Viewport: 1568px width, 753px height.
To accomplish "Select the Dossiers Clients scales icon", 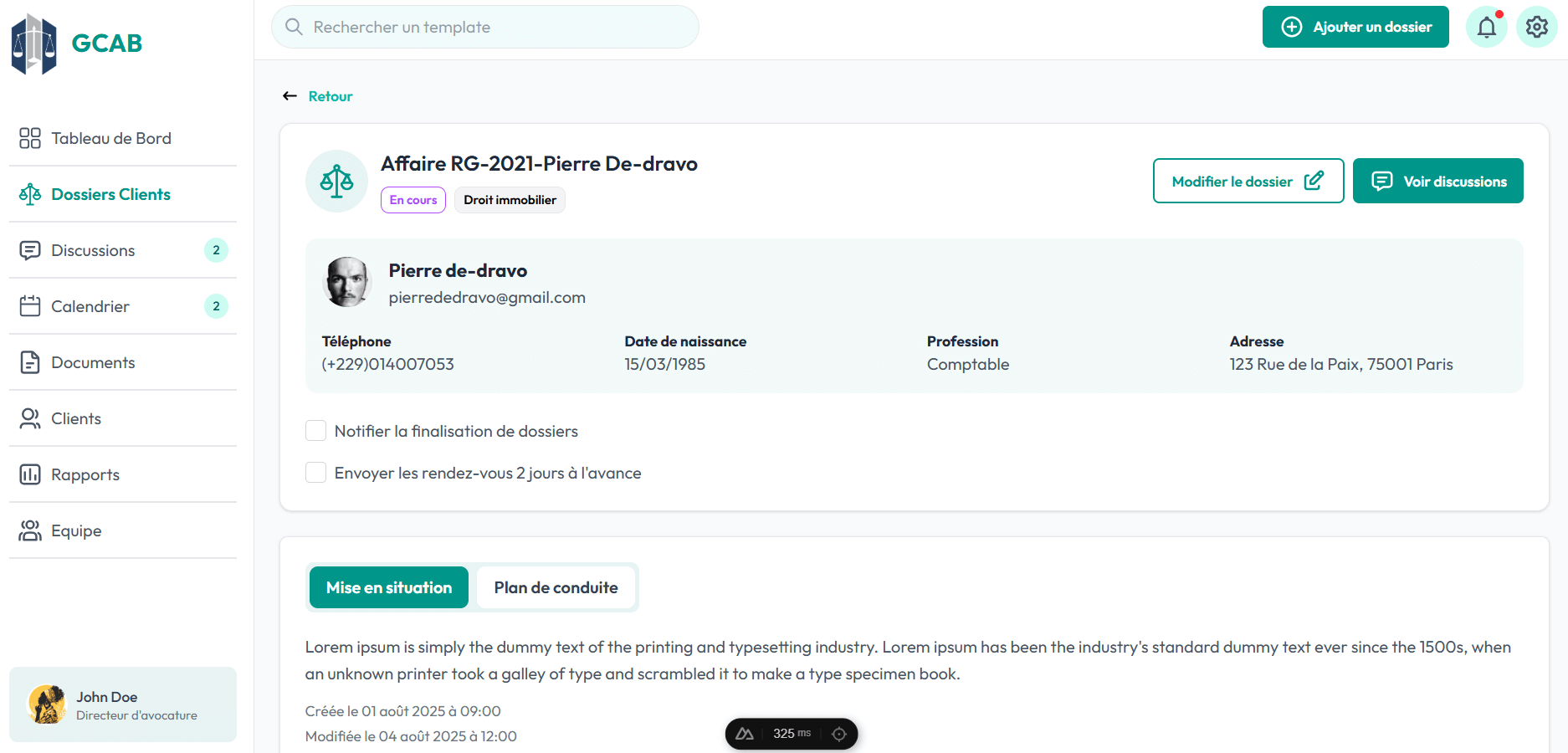I will [30, 193].
